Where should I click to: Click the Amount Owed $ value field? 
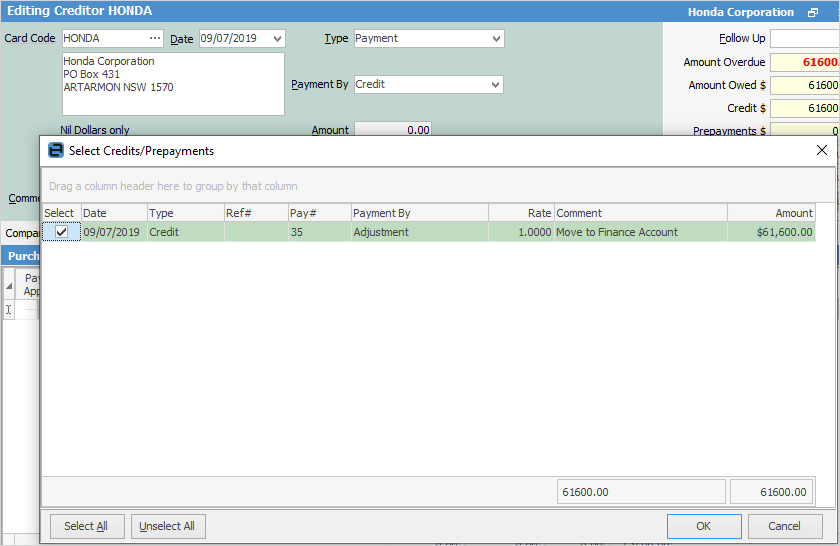[x=805, y=85]
